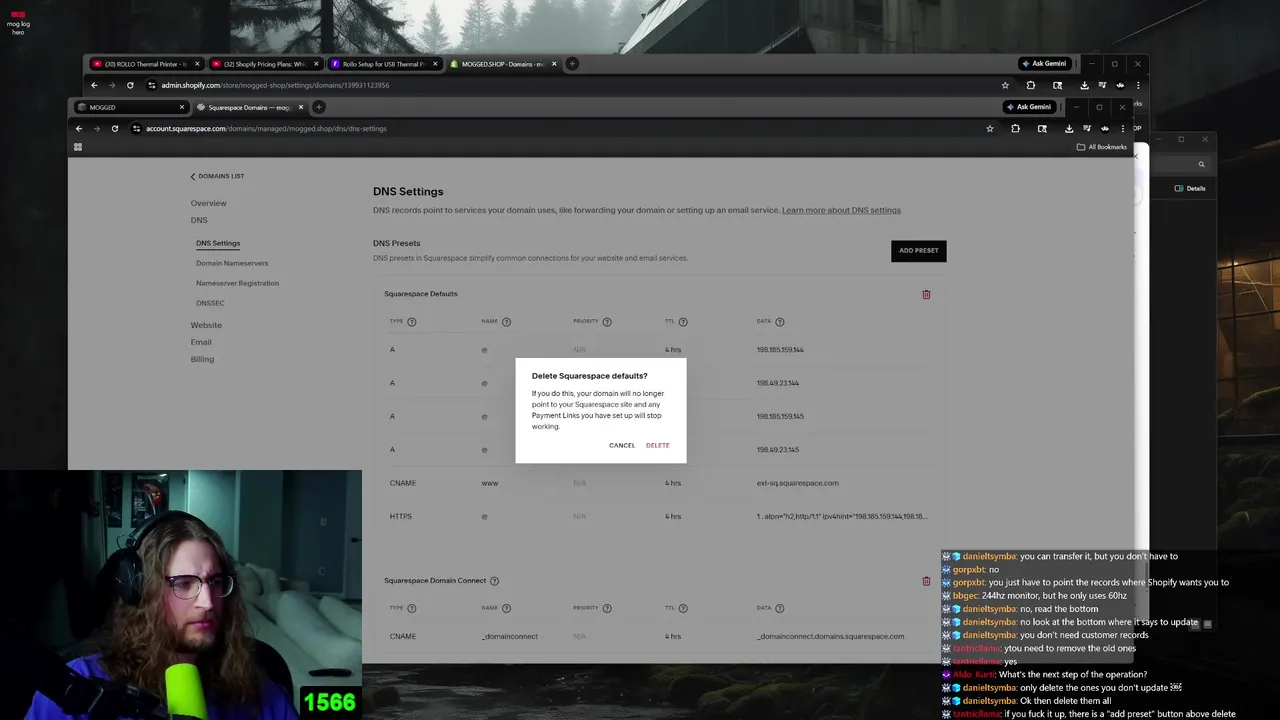Click CNAME type cell for www record
The width and height of the screenshot is (1280, 720).
click(403, 483)
